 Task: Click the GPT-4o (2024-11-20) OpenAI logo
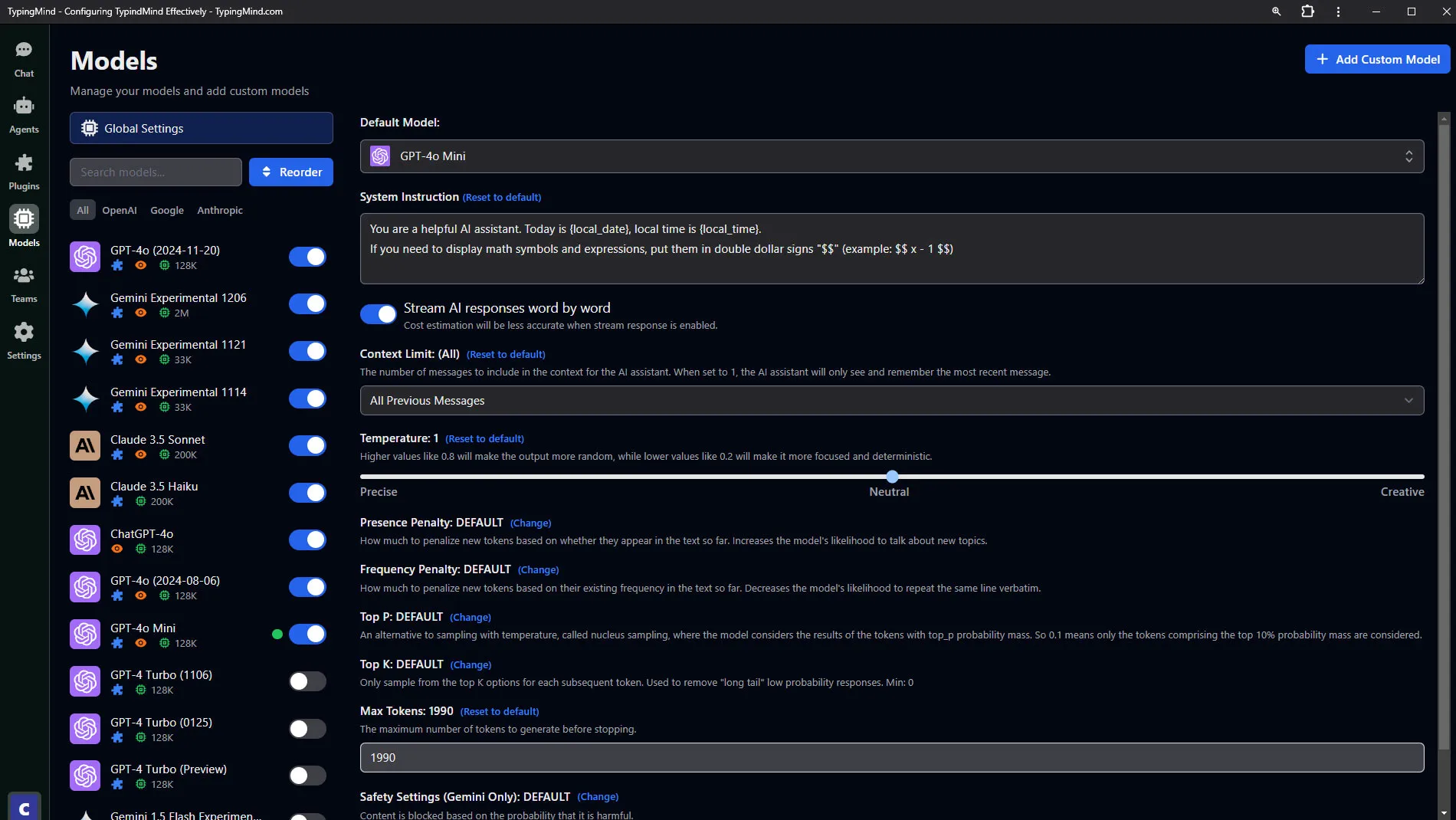(85, 257)
